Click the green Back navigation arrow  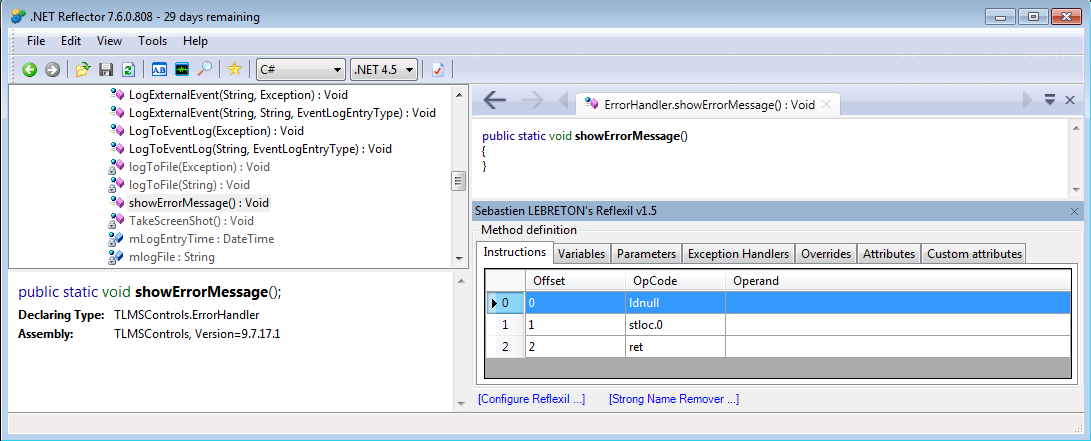click(30, 70)
